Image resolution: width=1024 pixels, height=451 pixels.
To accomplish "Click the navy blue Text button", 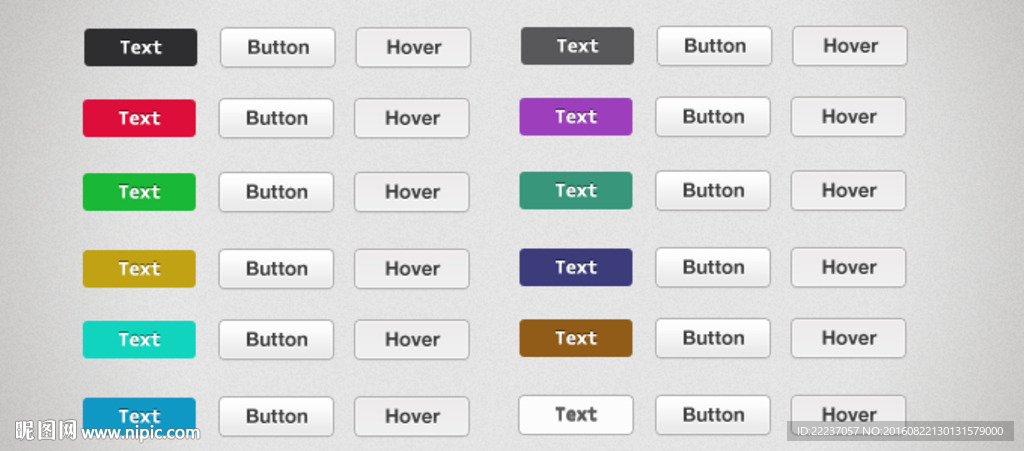I will click(x=576, y=267).
